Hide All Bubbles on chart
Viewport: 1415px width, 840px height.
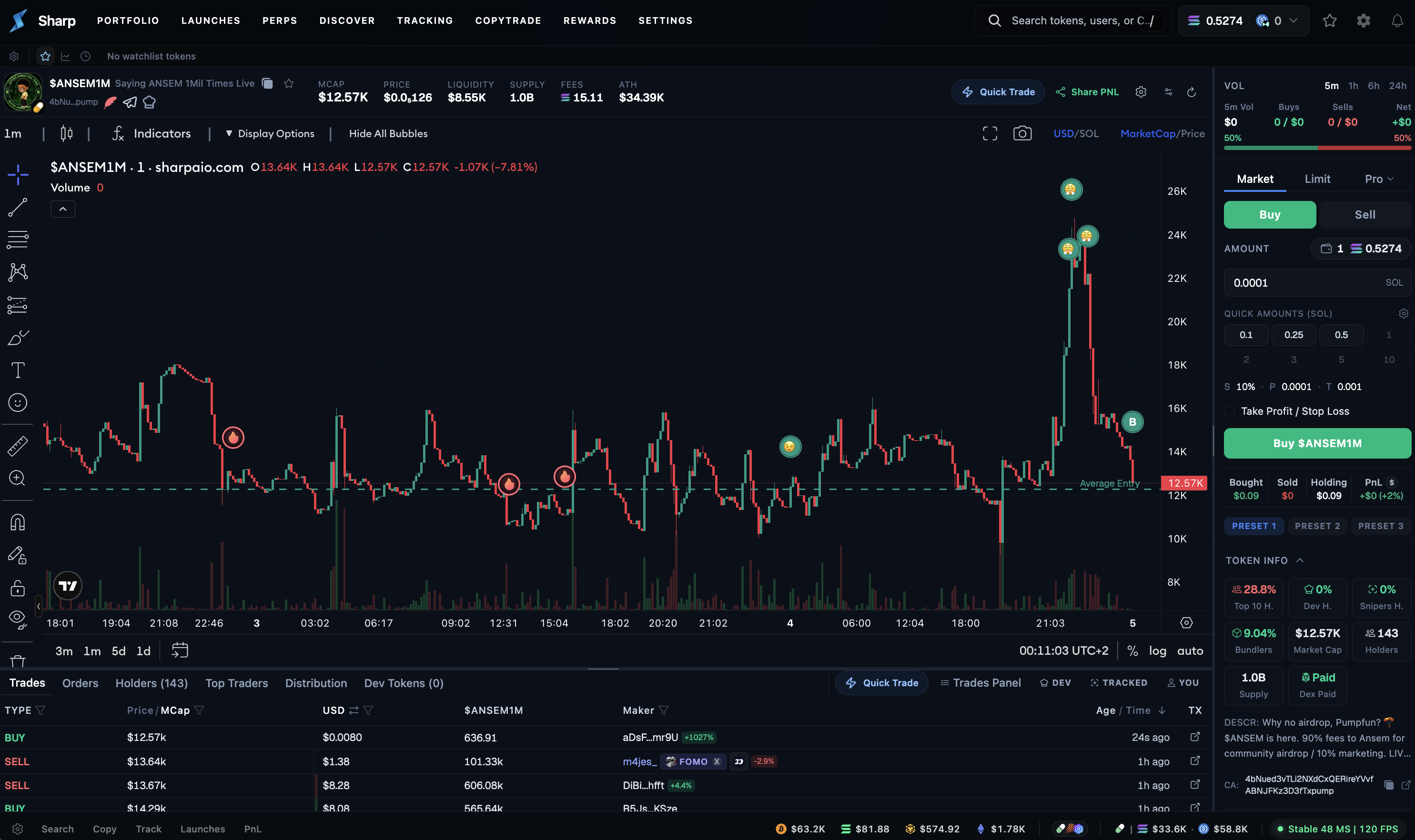388,134
